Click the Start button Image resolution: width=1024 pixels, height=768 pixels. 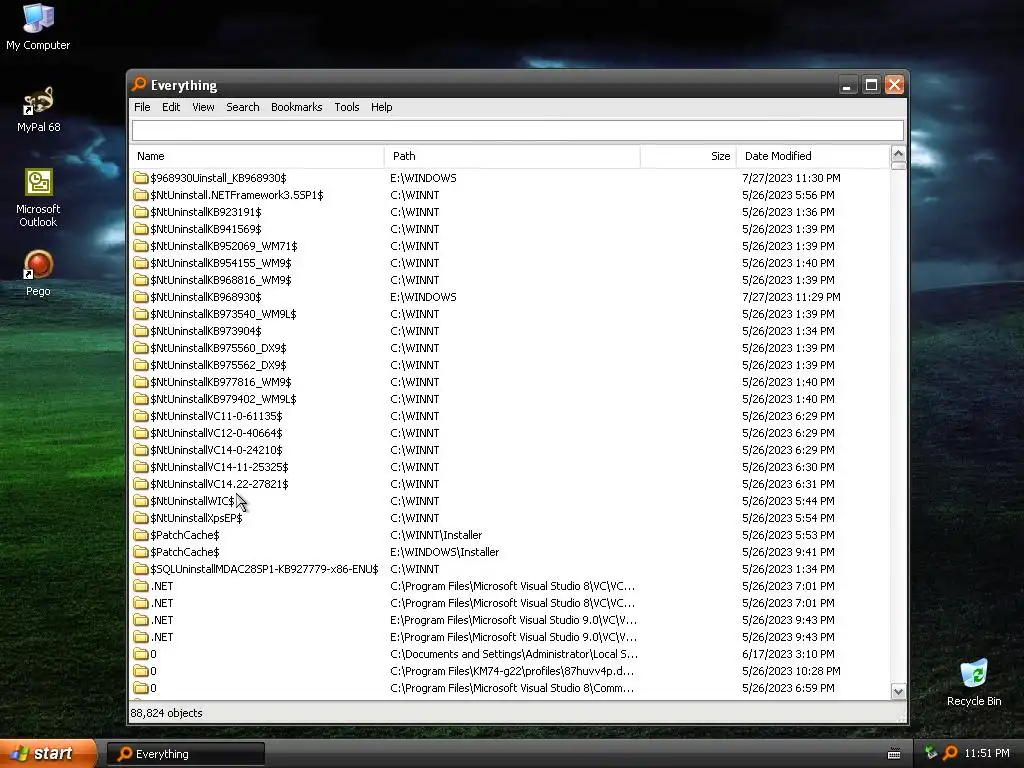(x=48, y=754)
